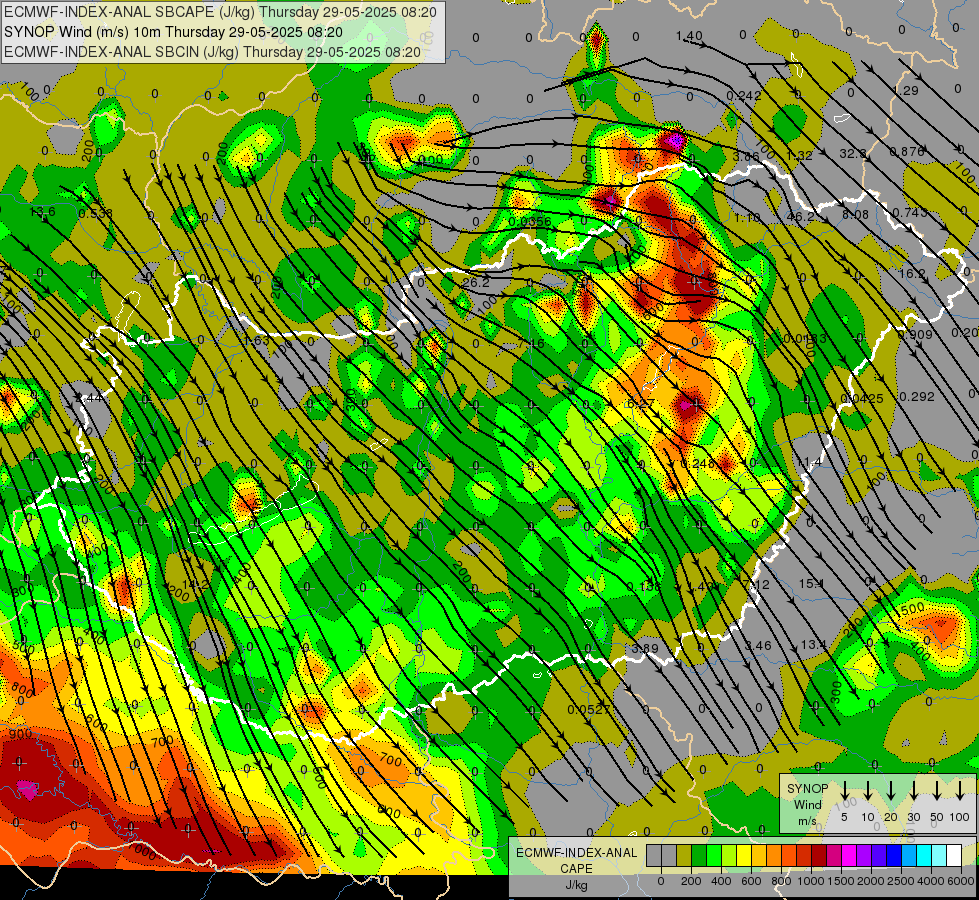Select the white swatch in CAPE legend
The width and height of the screenshot is (979, 900).
[953, 856]
